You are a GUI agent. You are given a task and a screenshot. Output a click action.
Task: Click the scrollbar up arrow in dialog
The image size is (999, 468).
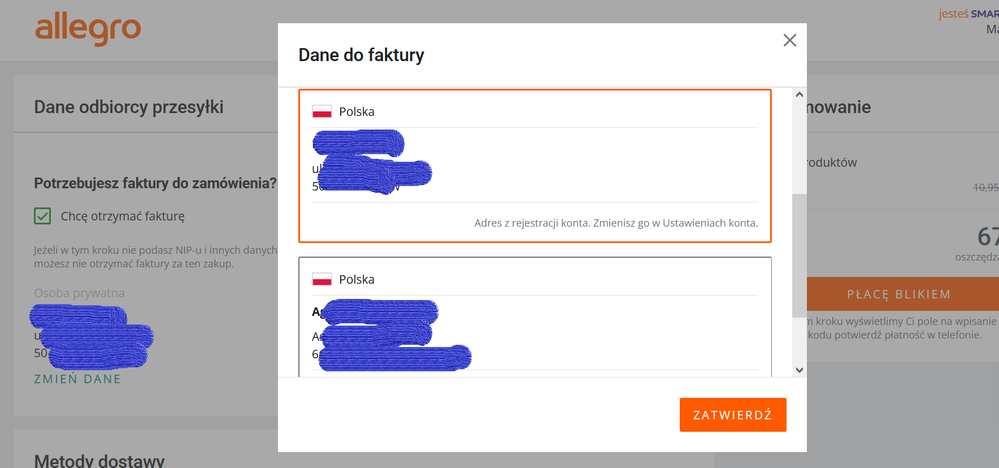coord(800,95)
